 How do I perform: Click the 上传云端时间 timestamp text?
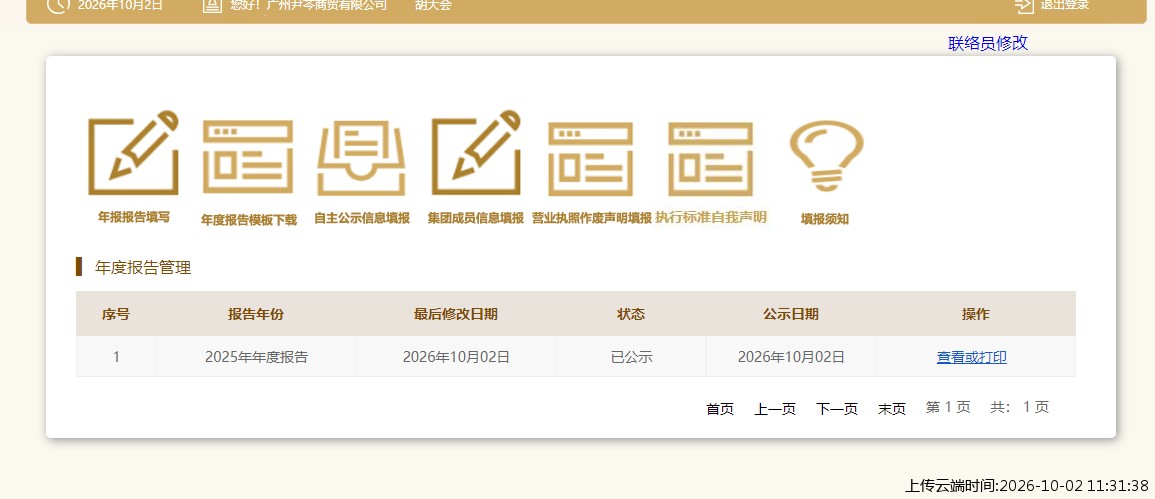(x=1027, y=486)
